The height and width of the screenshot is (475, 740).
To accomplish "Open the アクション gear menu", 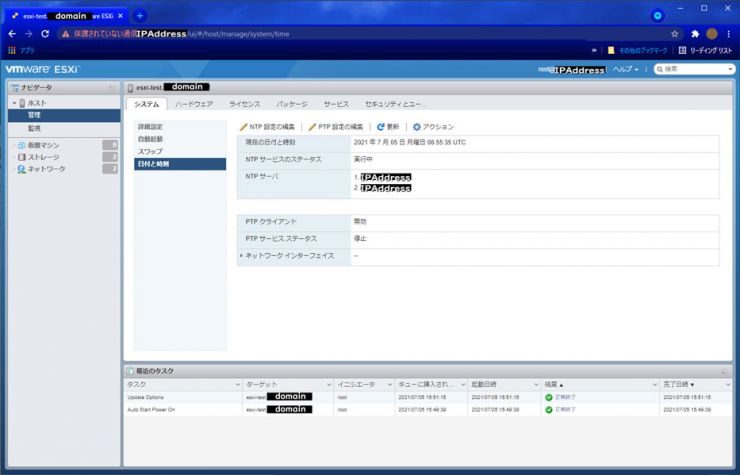I will pyautogui.click(x=433, y=127).
